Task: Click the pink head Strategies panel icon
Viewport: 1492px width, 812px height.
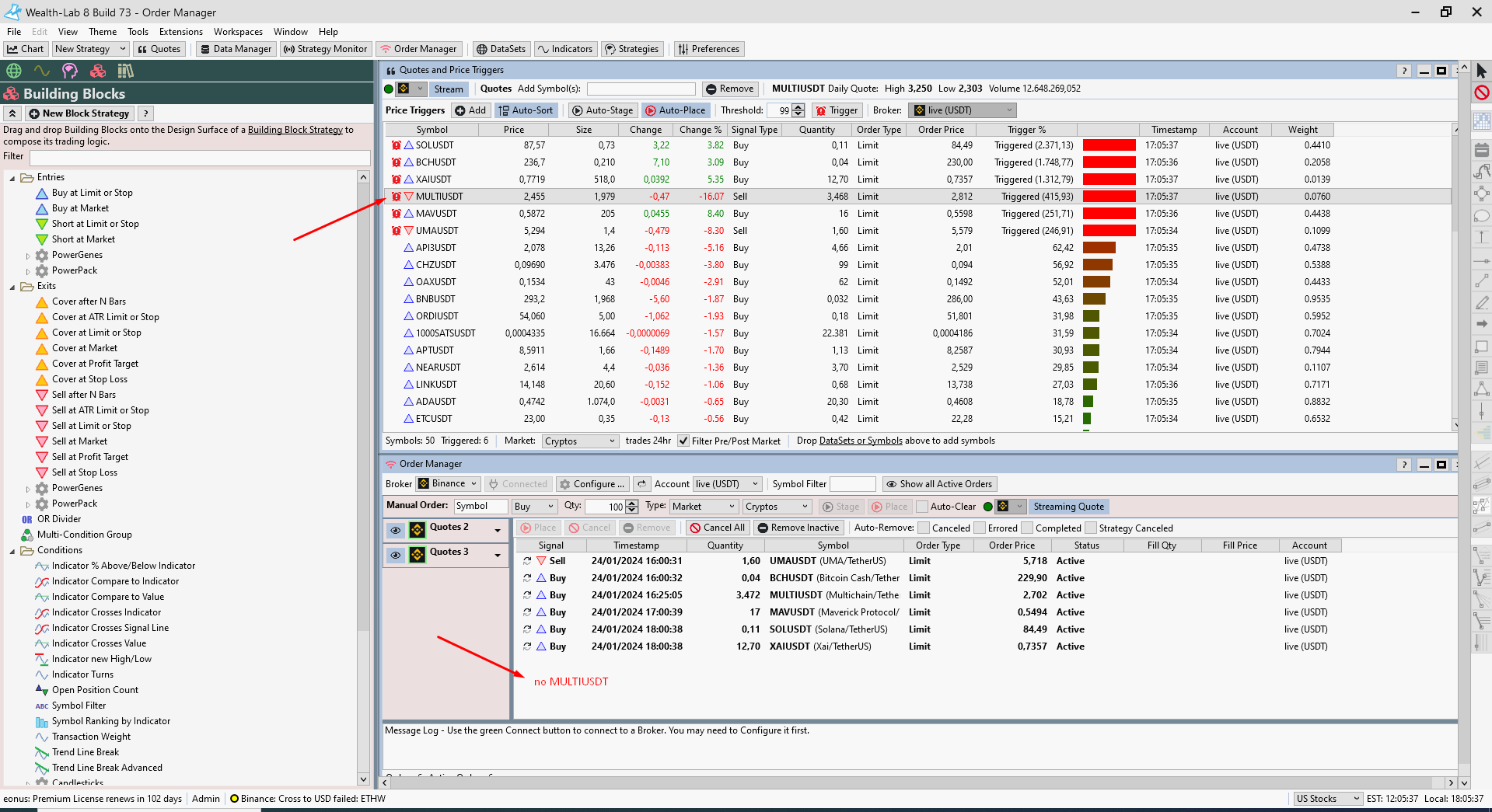Action: pos(70,71)
